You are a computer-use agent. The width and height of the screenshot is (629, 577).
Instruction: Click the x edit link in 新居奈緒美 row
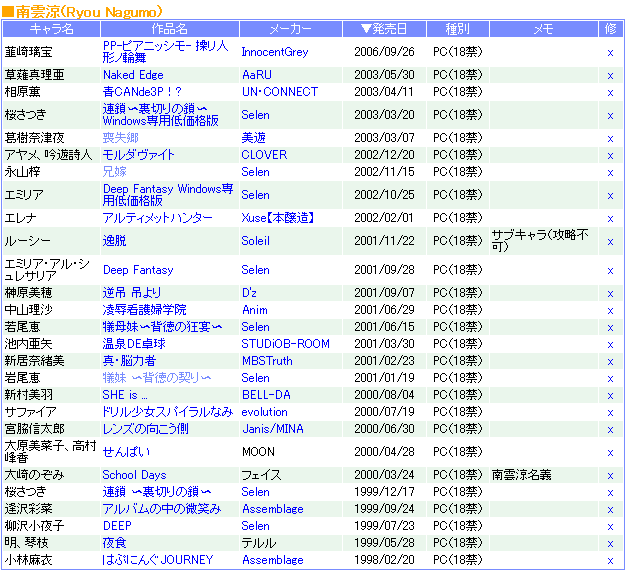[x=611, y=362]
